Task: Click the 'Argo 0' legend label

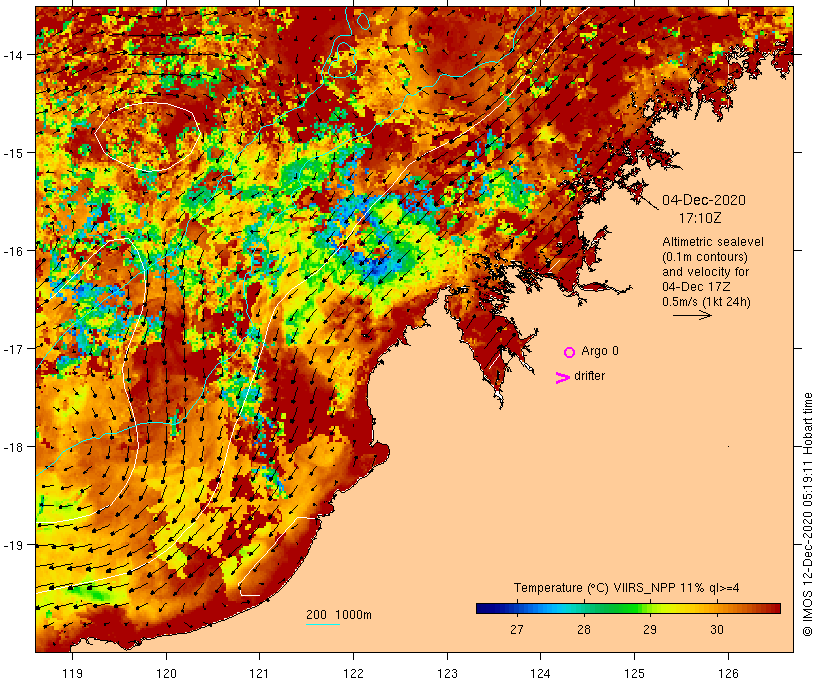Action: tap(600, 351)
